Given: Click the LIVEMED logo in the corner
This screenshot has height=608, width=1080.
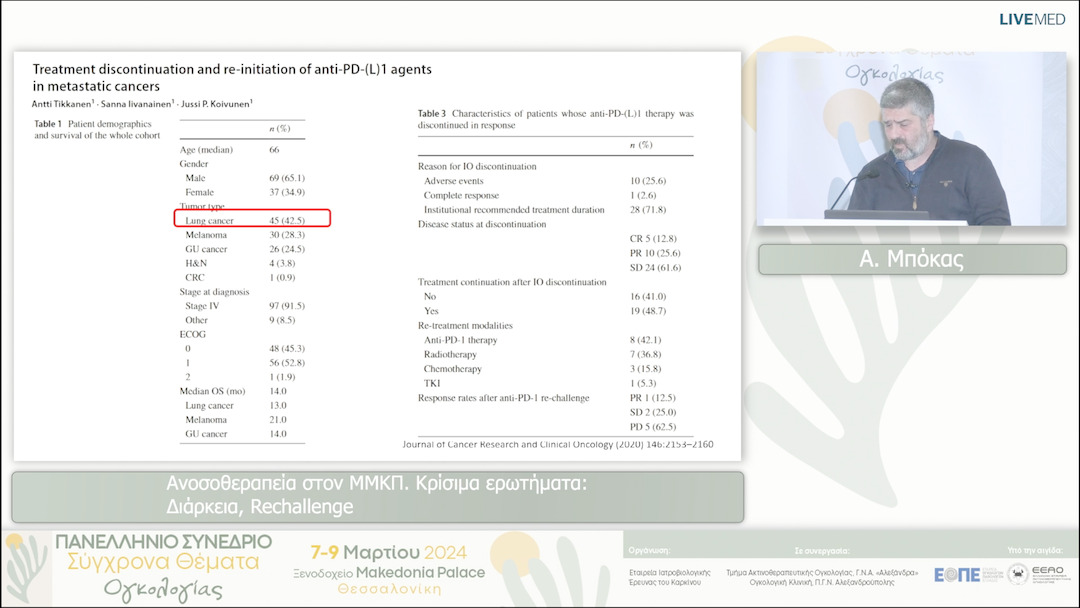Looking at the screenshot, I should click(1032, 19).
